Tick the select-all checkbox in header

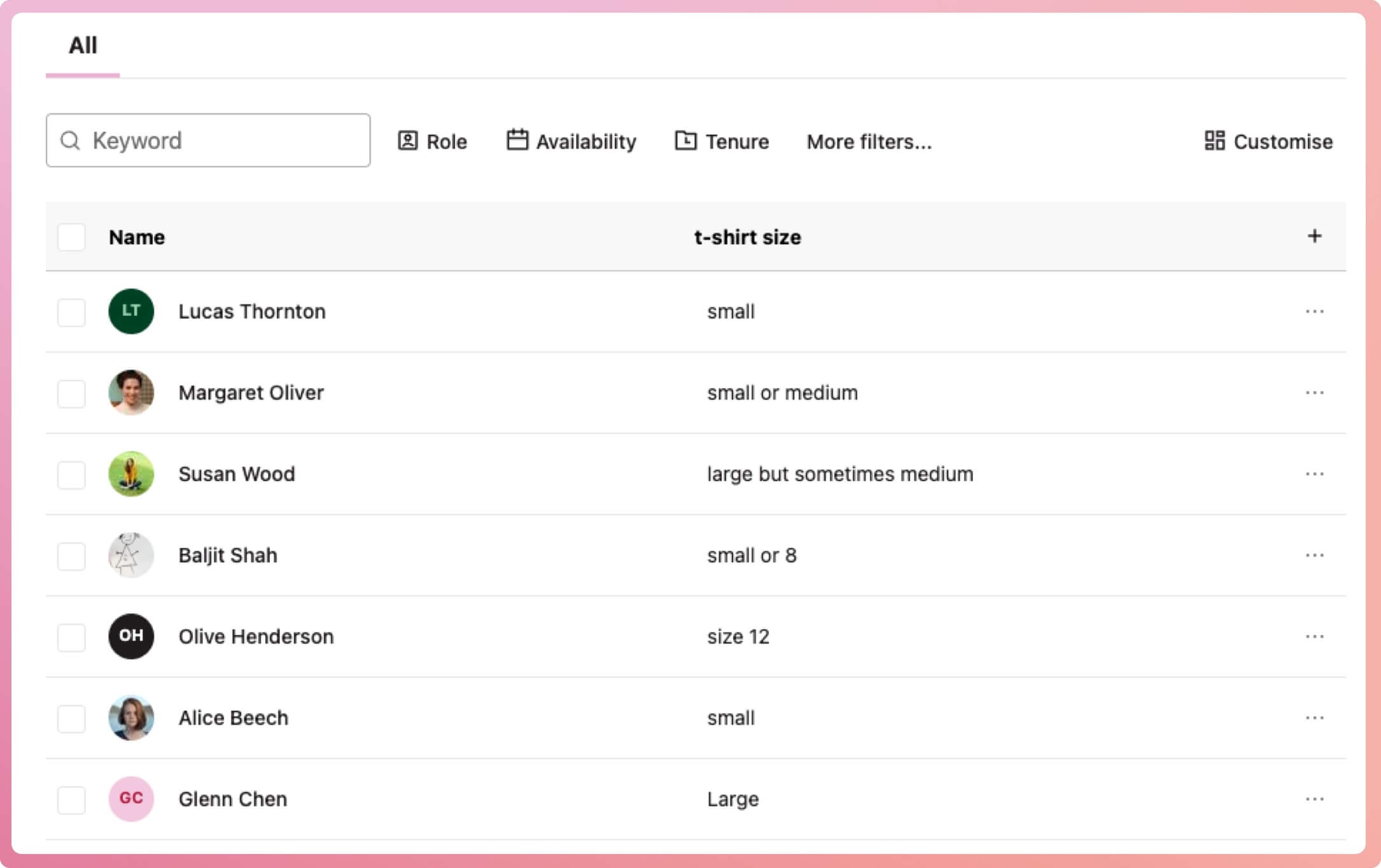[71, 237]
